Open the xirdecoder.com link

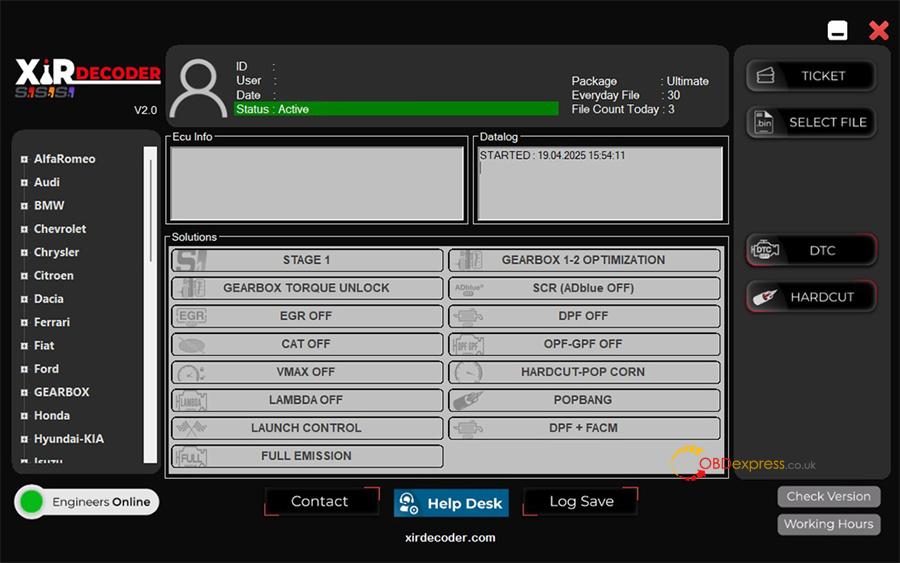pos(450,538)
